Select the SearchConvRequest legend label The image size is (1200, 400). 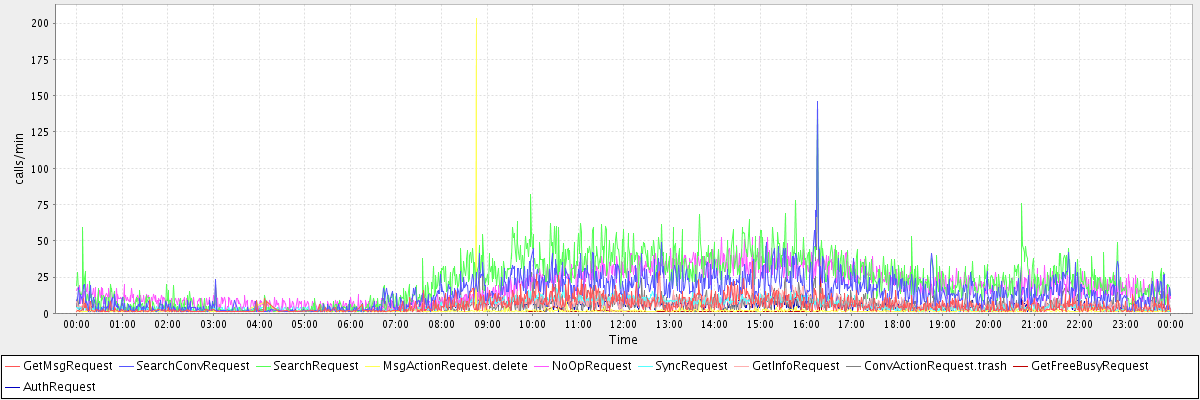192,366
